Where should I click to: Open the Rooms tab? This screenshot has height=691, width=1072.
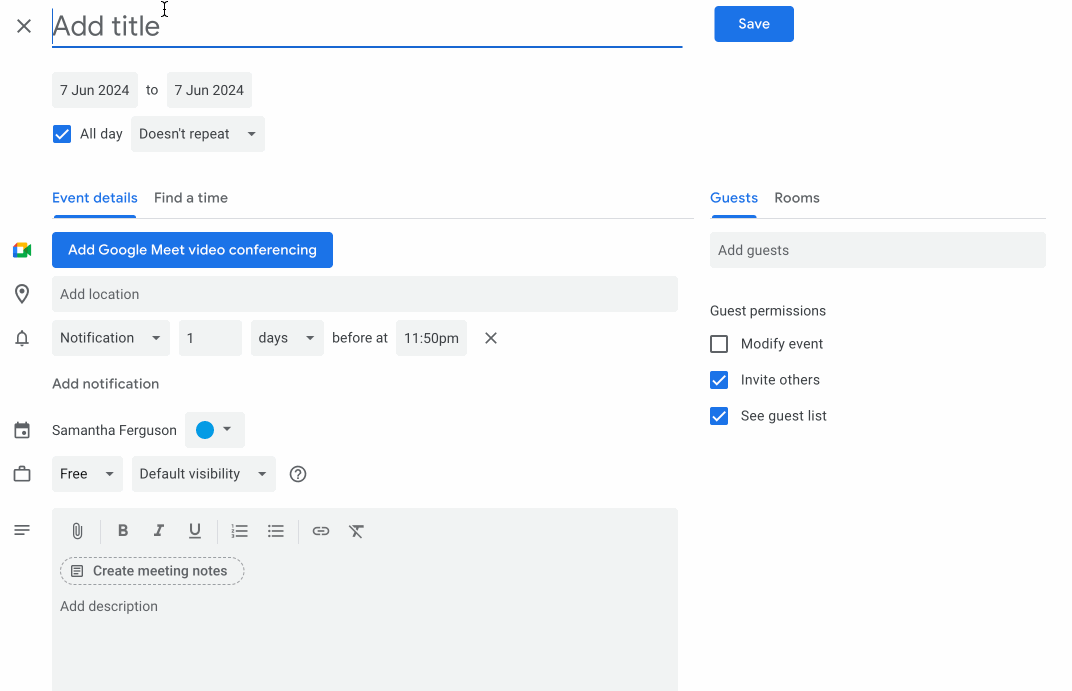[797, 198]
